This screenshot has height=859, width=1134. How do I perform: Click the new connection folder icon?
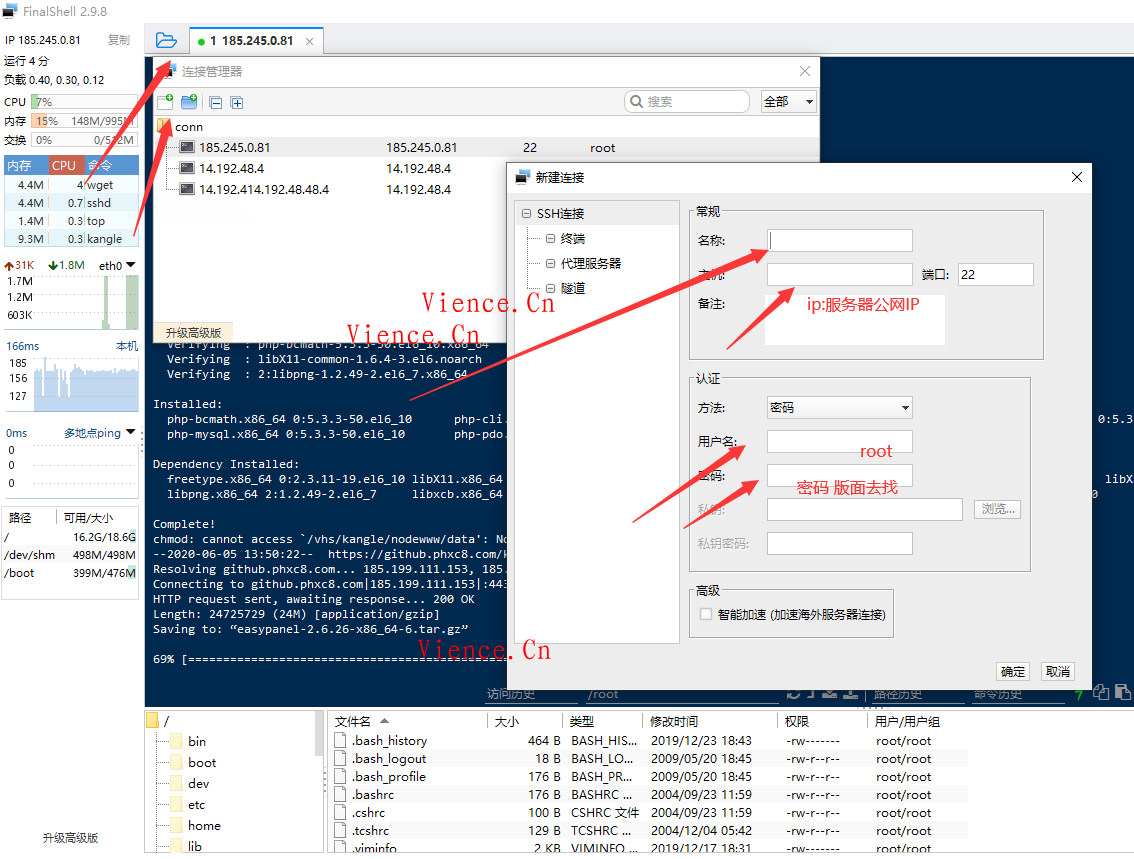click(x=189, y=102)
